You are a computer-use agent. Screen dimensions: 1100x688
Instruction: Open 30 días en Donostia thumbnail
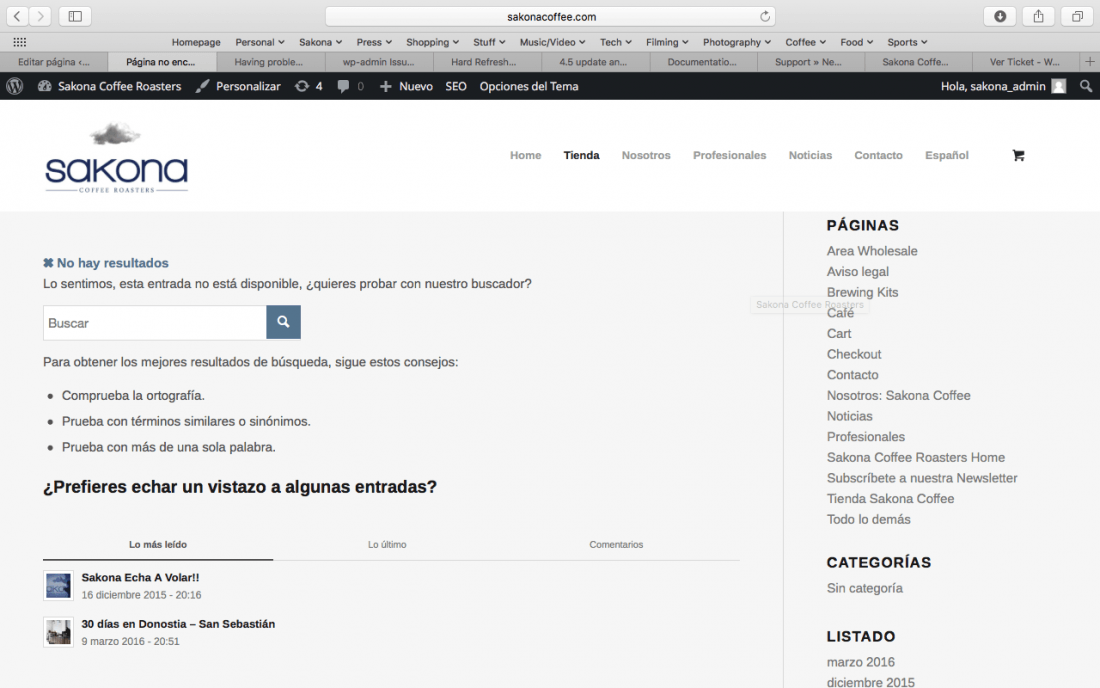click(x=58, y=632)
